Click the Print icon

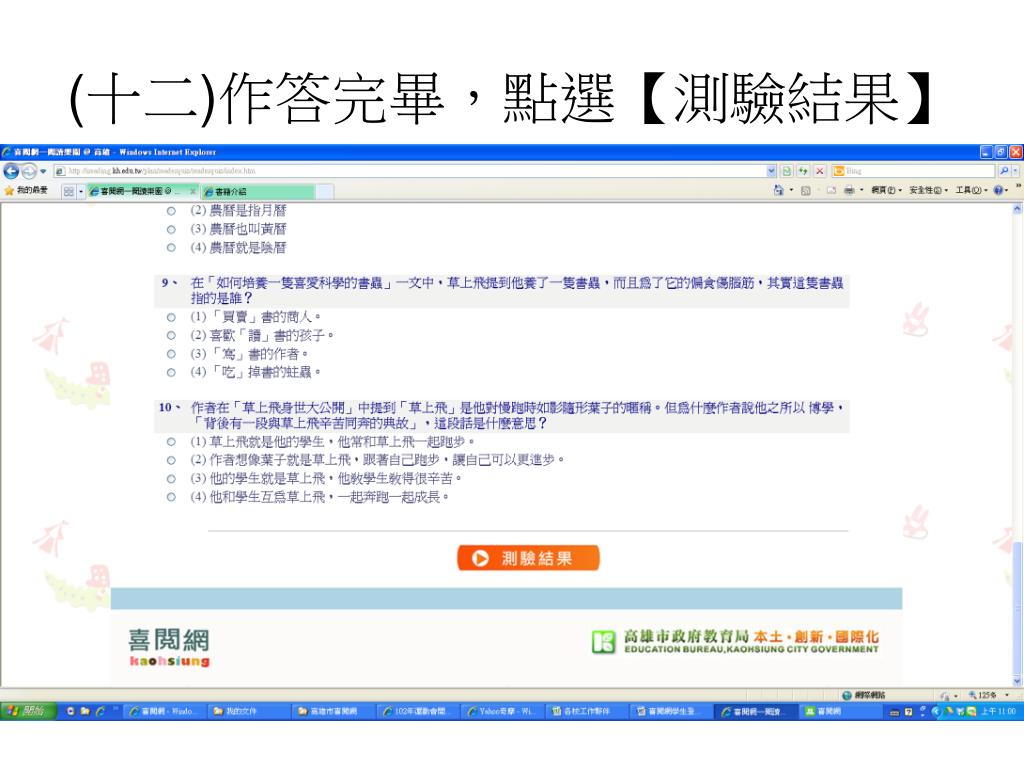pos(849,191)
